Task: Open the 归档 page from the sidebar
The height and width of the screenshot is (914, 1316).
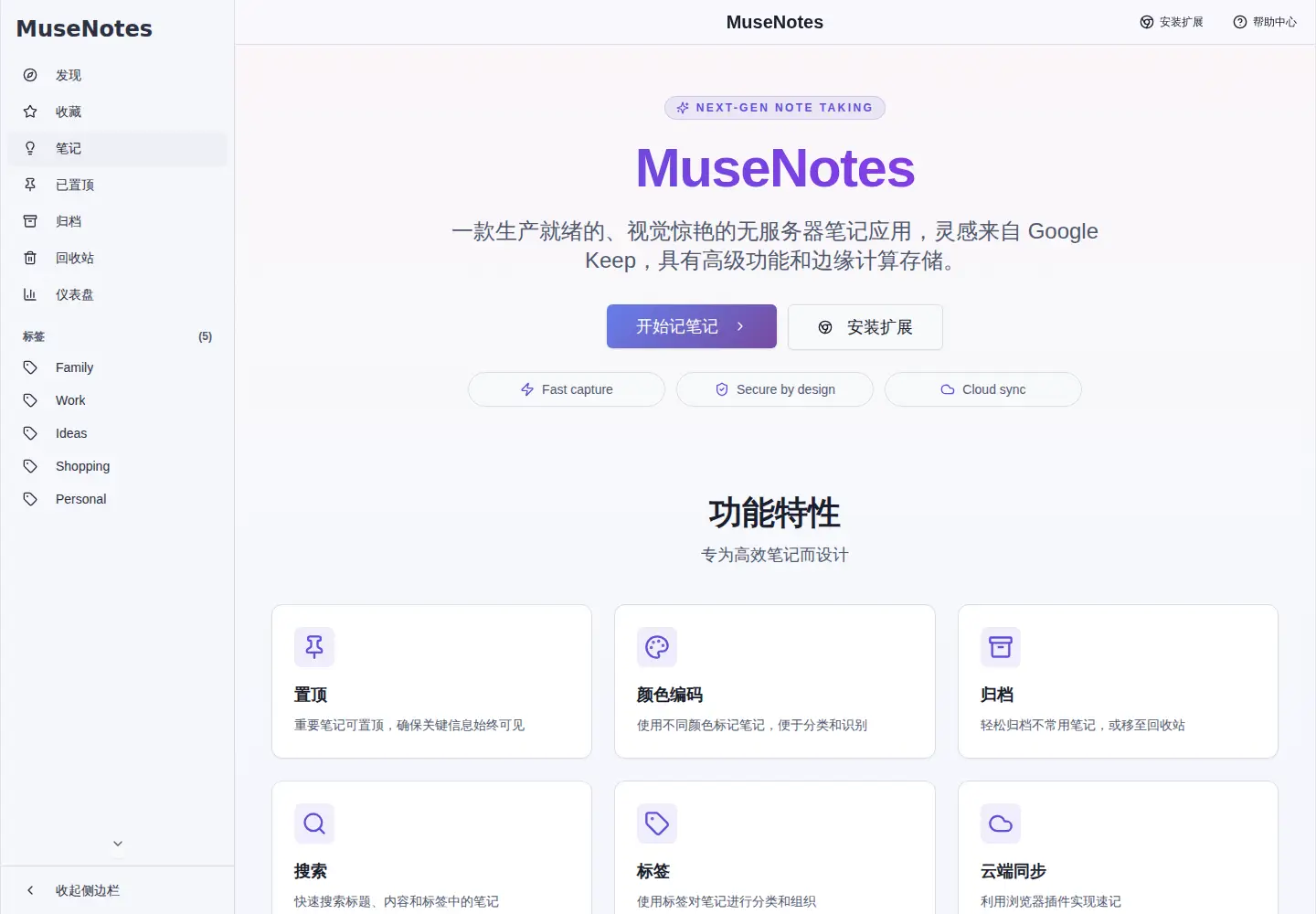Action: pyautogui.click(x=117, y=221)
